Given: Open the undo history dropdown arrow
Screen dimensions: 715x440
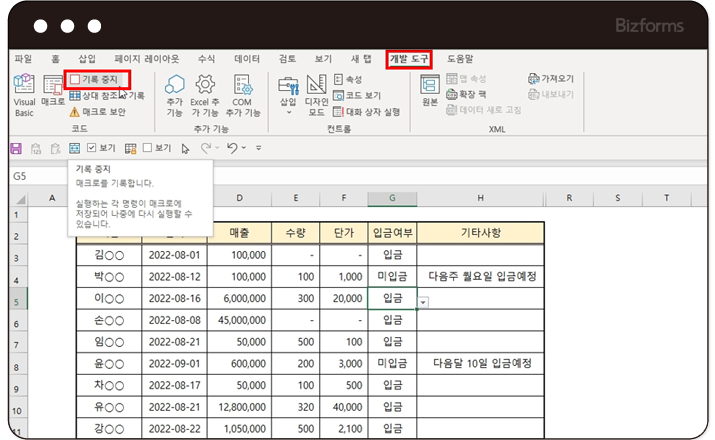Looking at the screenshot, I should tap(245, 148).
